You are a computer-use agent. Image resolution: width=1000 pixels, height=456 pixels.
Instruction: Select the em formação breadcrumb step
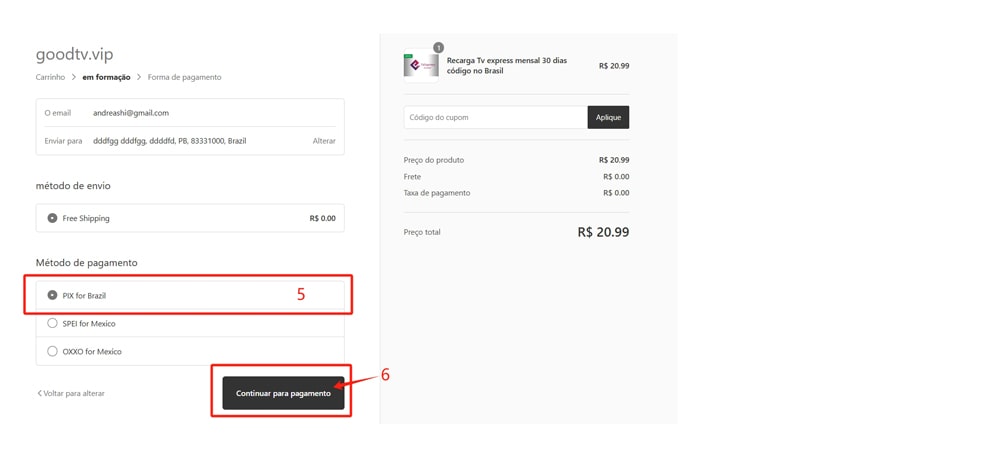(x=106, y=77)
